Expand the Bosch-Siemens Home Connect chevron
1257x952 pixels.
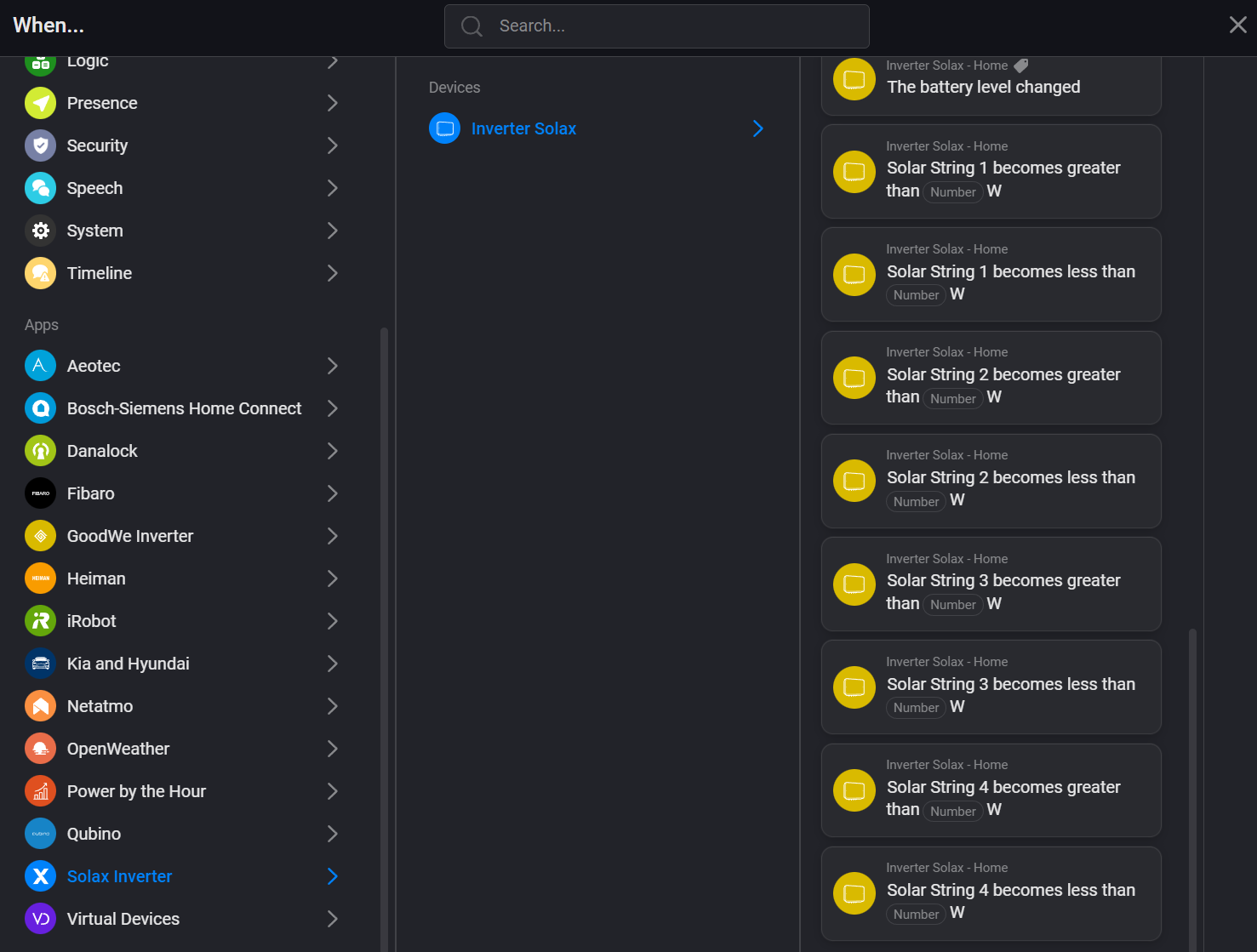click(333, 408)
